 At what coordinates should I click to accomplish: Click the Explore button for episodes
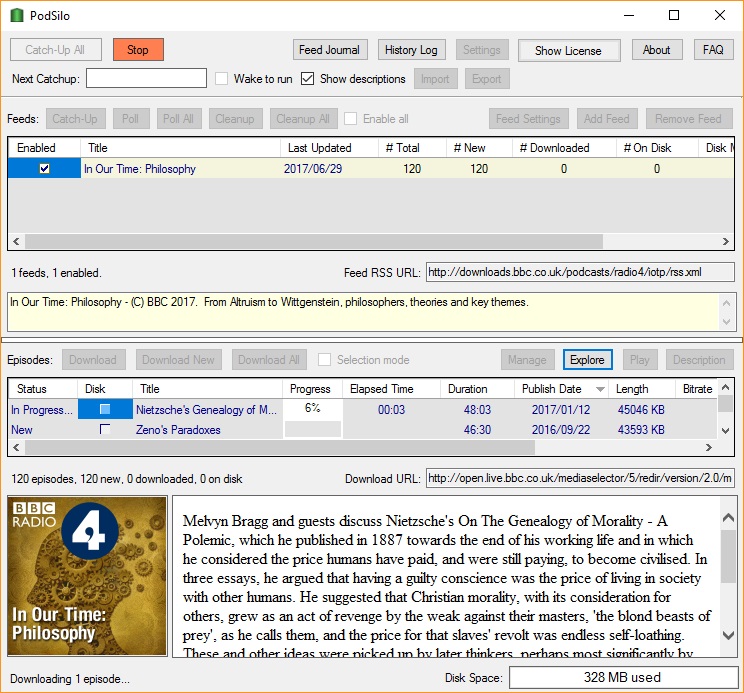click(587, 360)
